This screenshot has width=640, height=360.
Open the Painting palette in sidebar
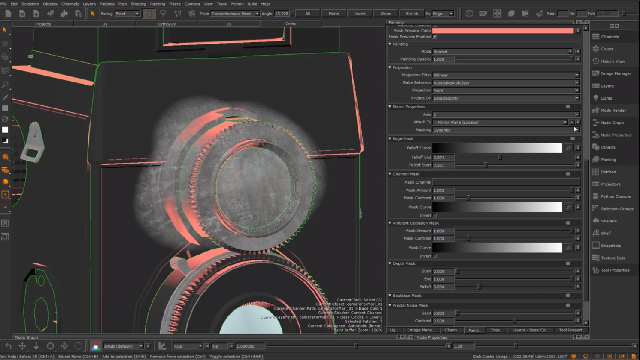pos(604,159)
